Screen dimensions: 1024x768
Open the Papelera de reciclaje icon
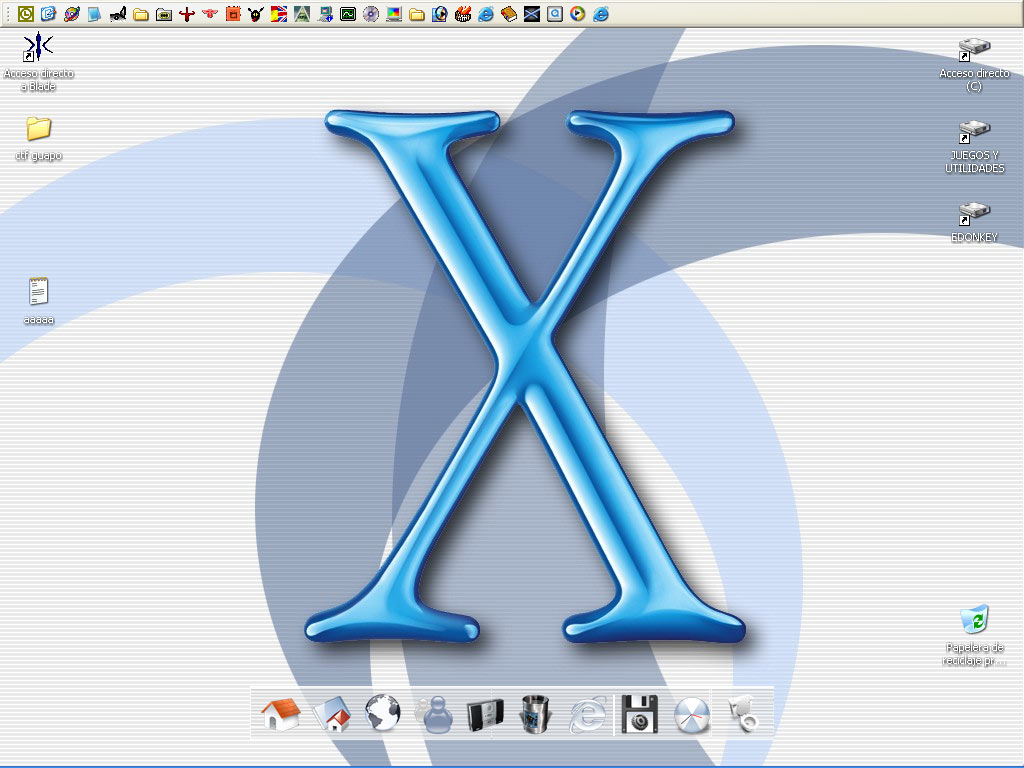pyautogui.click(x=974, y=620)
